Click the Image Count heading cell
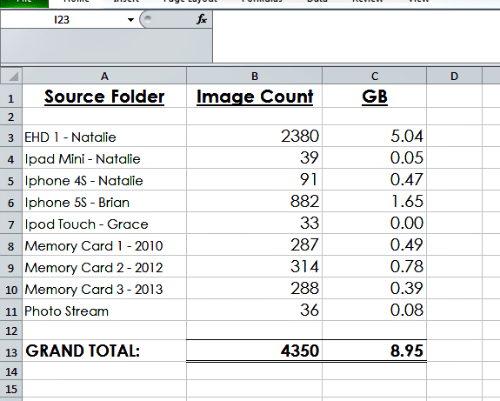This screenshot has width=500, height=401. 255,97
